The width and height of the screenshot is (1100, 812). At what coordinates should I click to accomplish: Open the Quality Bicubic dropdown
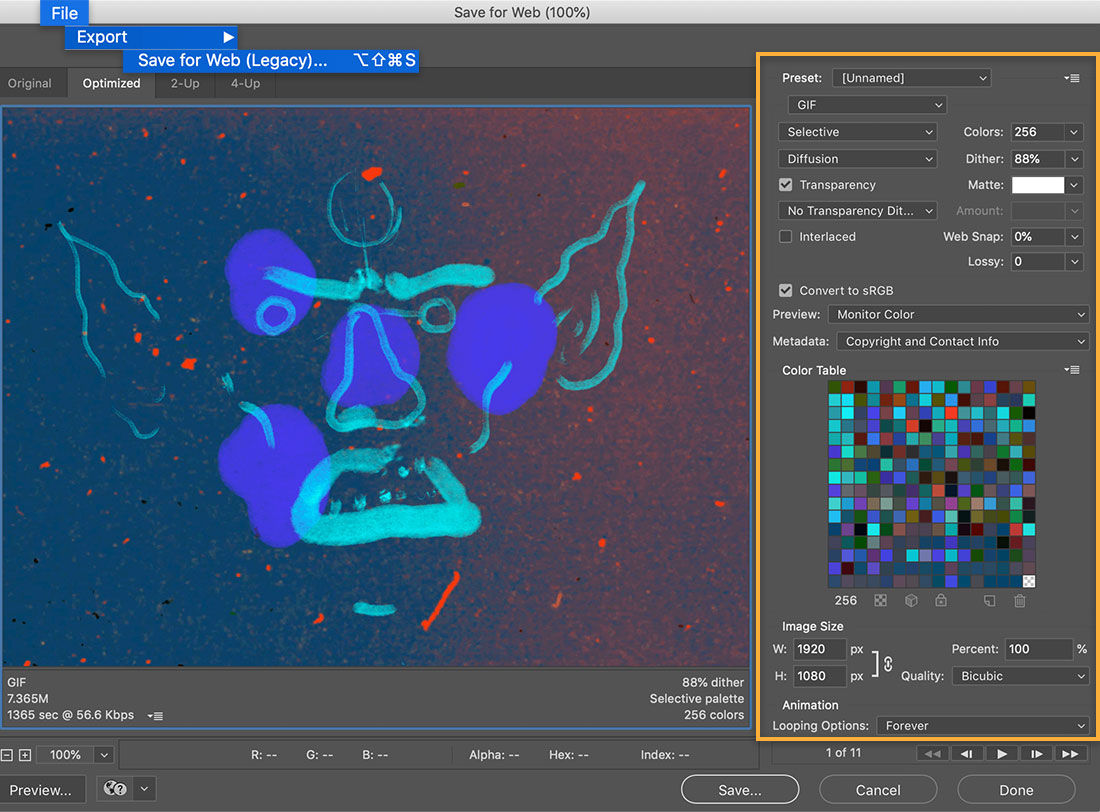pyautogui.click(x=1020, y=676)
